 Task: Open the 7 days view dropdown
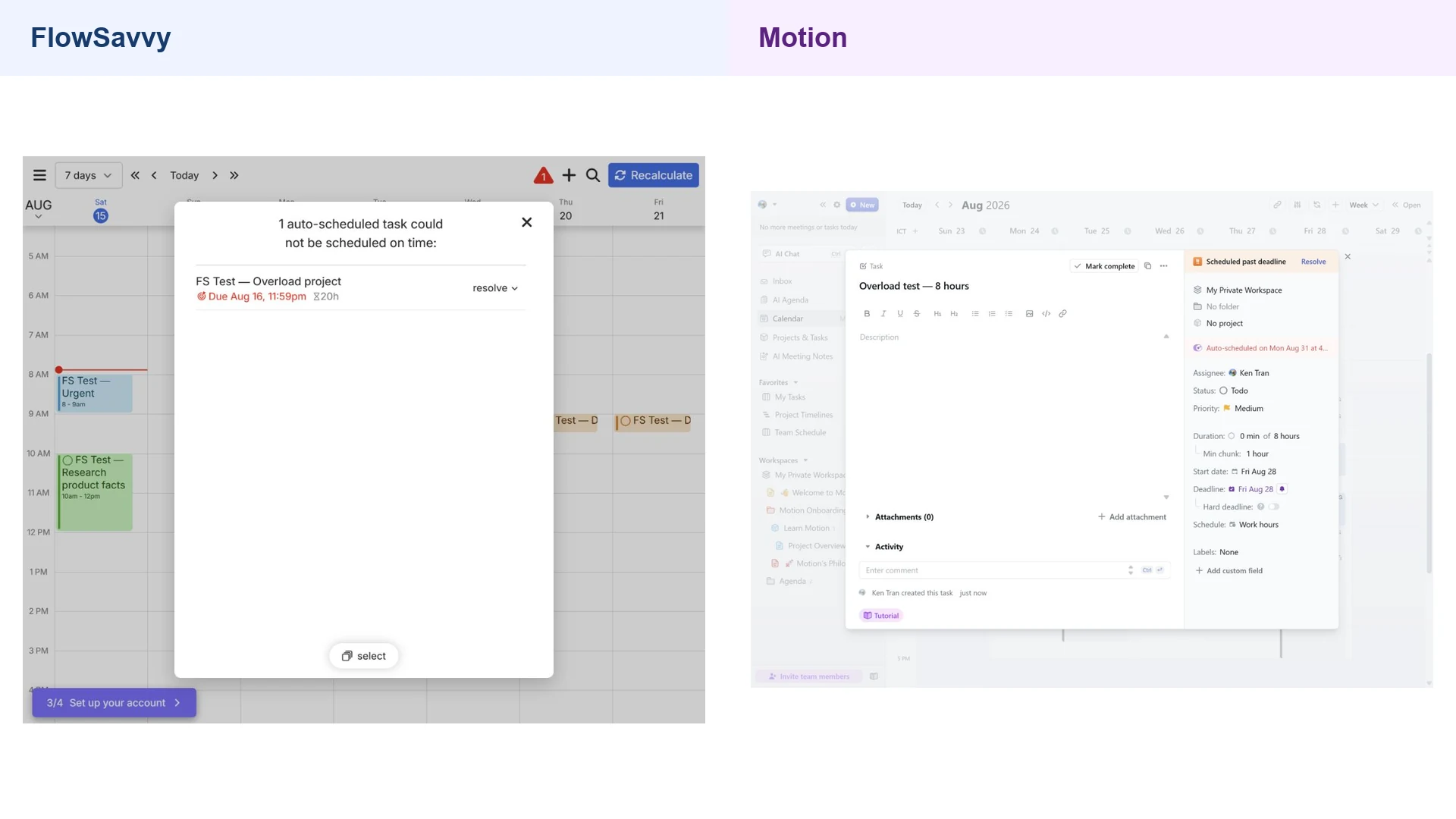point(89,175)
